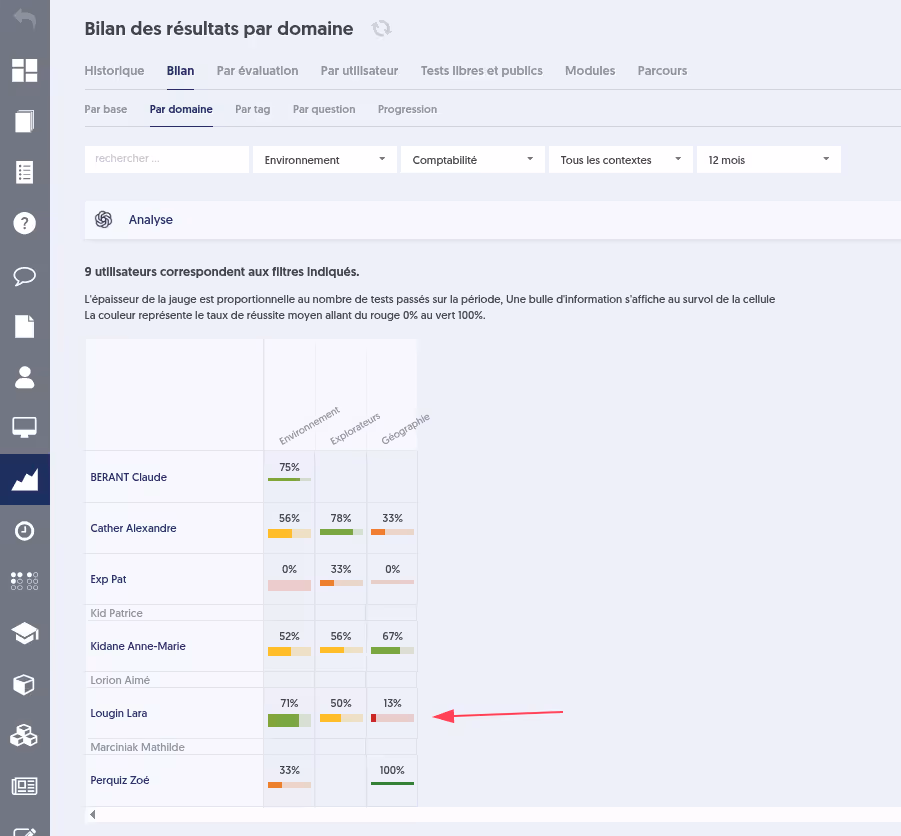The image size is (901, 836).
Task: Open the dots grid sidebar icon
Action: pyautogui.click(x=25, y=581)
